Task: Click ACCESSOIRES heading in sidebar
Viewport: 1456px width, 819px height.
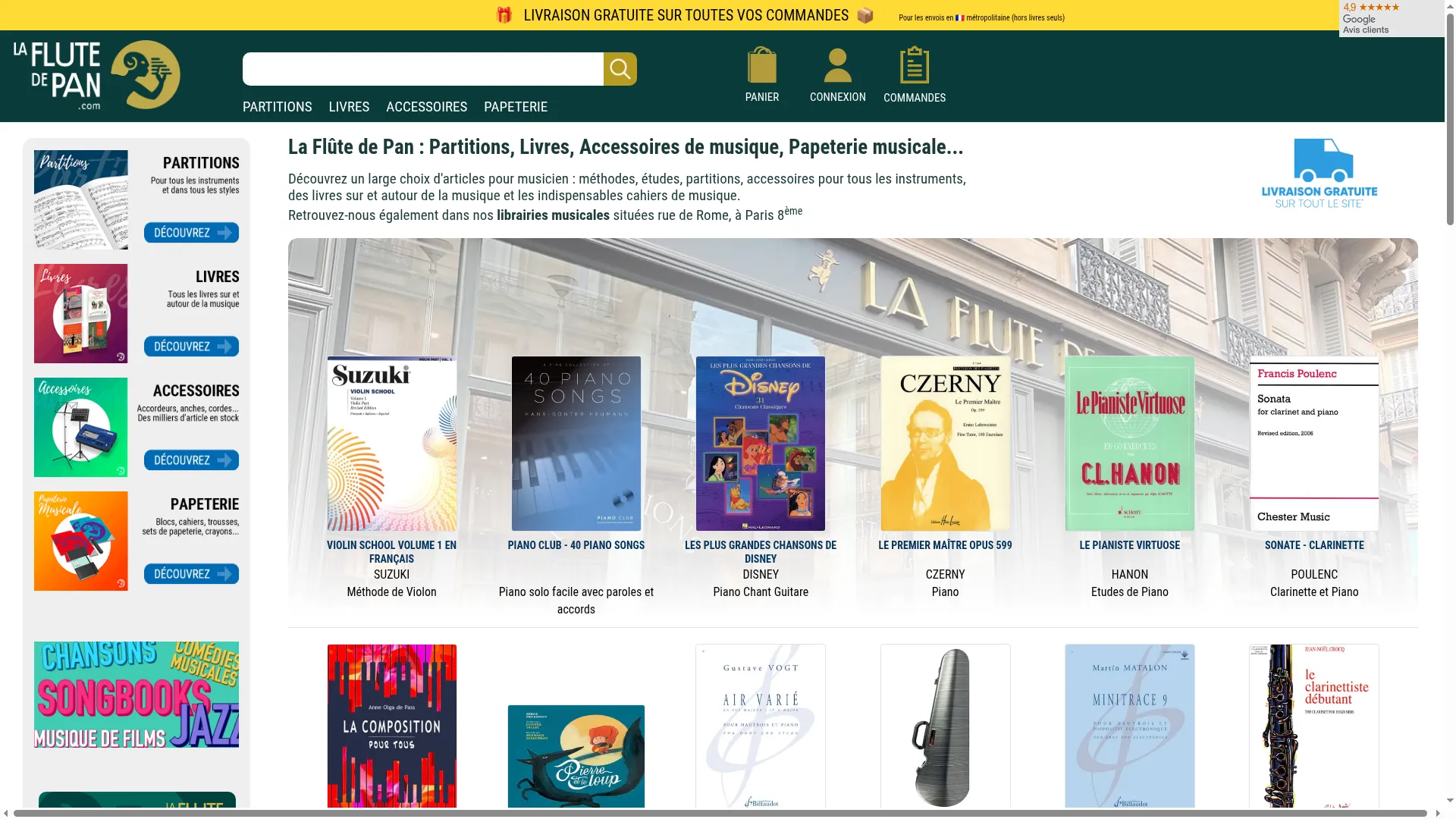Action: point(196,391)
